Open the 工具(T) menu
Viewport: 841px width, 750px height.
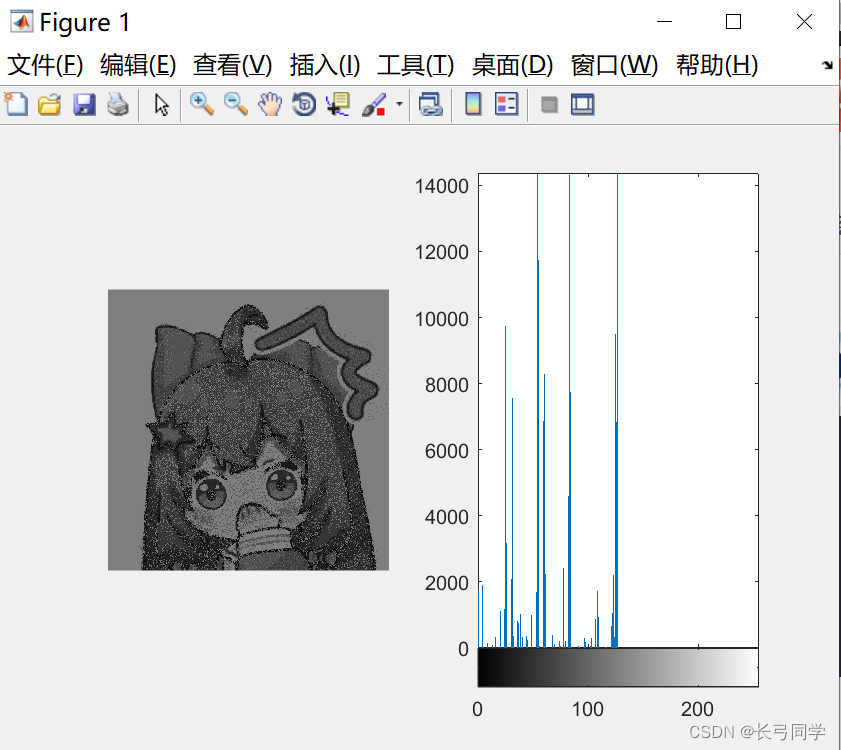415,65
